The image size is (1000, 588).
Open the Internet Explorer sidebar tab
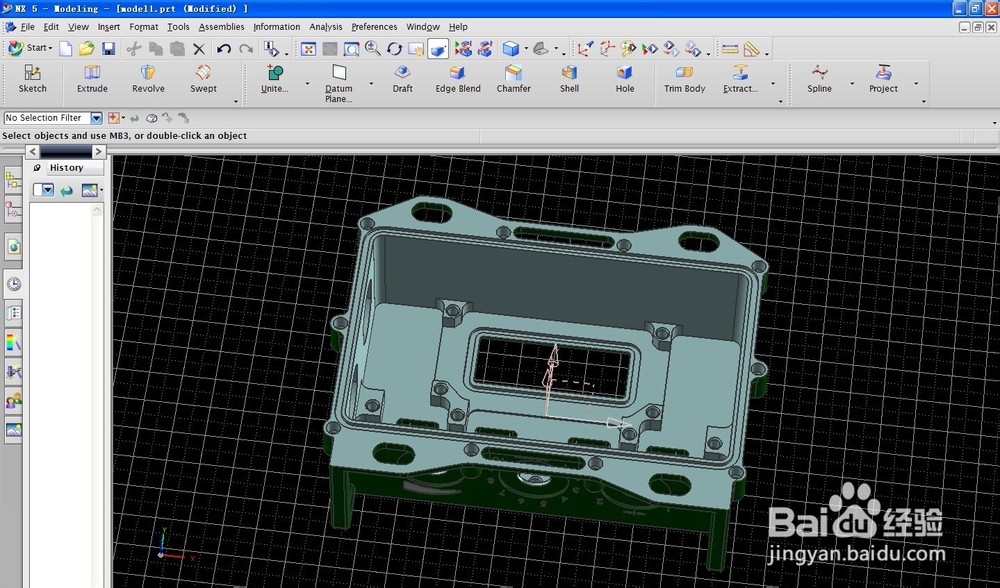pos(13,247)
